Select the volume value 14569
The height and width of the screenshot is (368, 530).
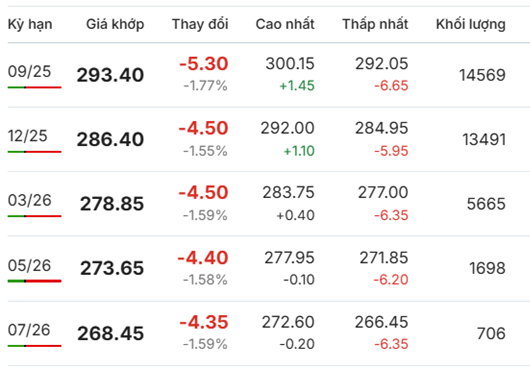482,75
